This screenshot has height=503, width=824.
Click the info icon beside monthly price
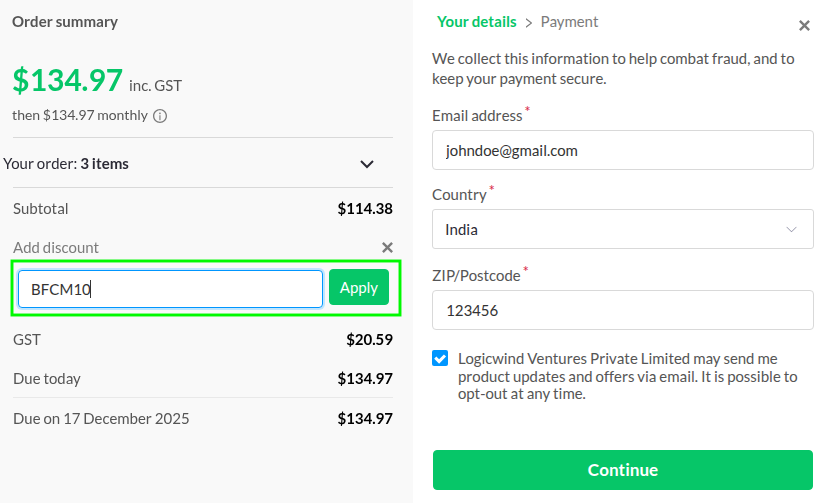tap(160, 116)
